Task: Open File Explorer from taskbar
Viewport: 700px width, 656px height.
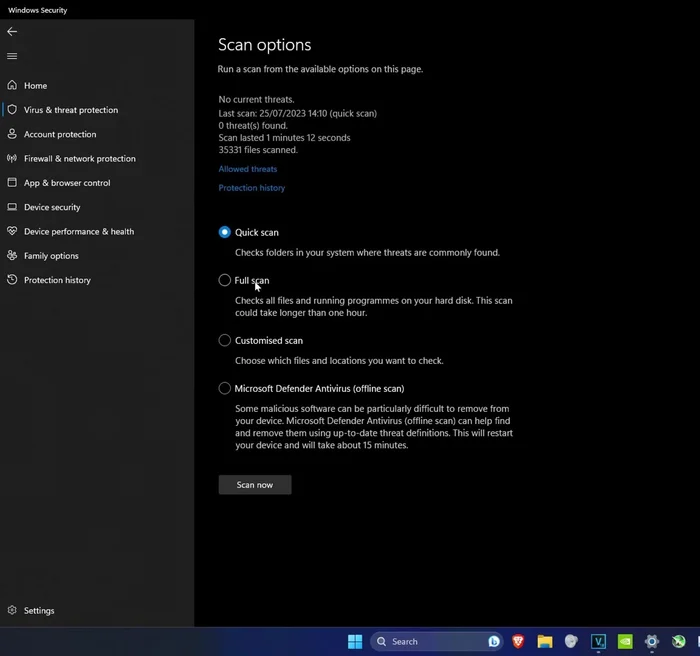Action: click(545, 642)
